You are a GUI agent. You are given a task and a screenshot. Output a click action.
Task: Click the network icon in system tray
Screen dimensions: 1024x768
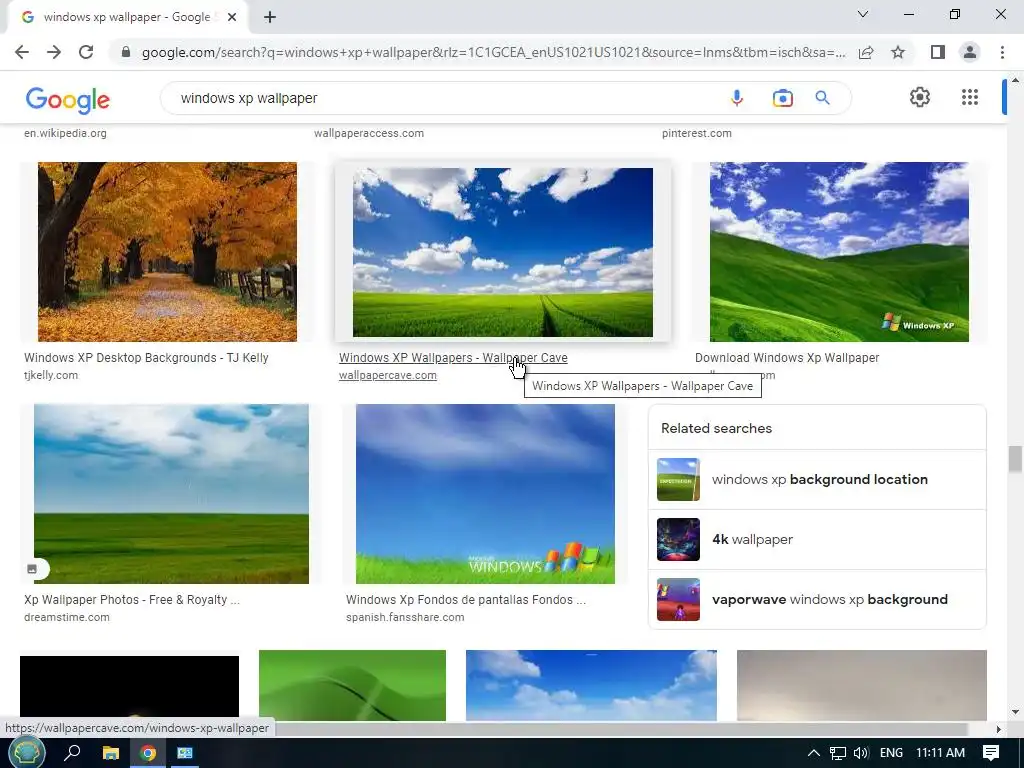pyautogui.click(x=837, y=753)
